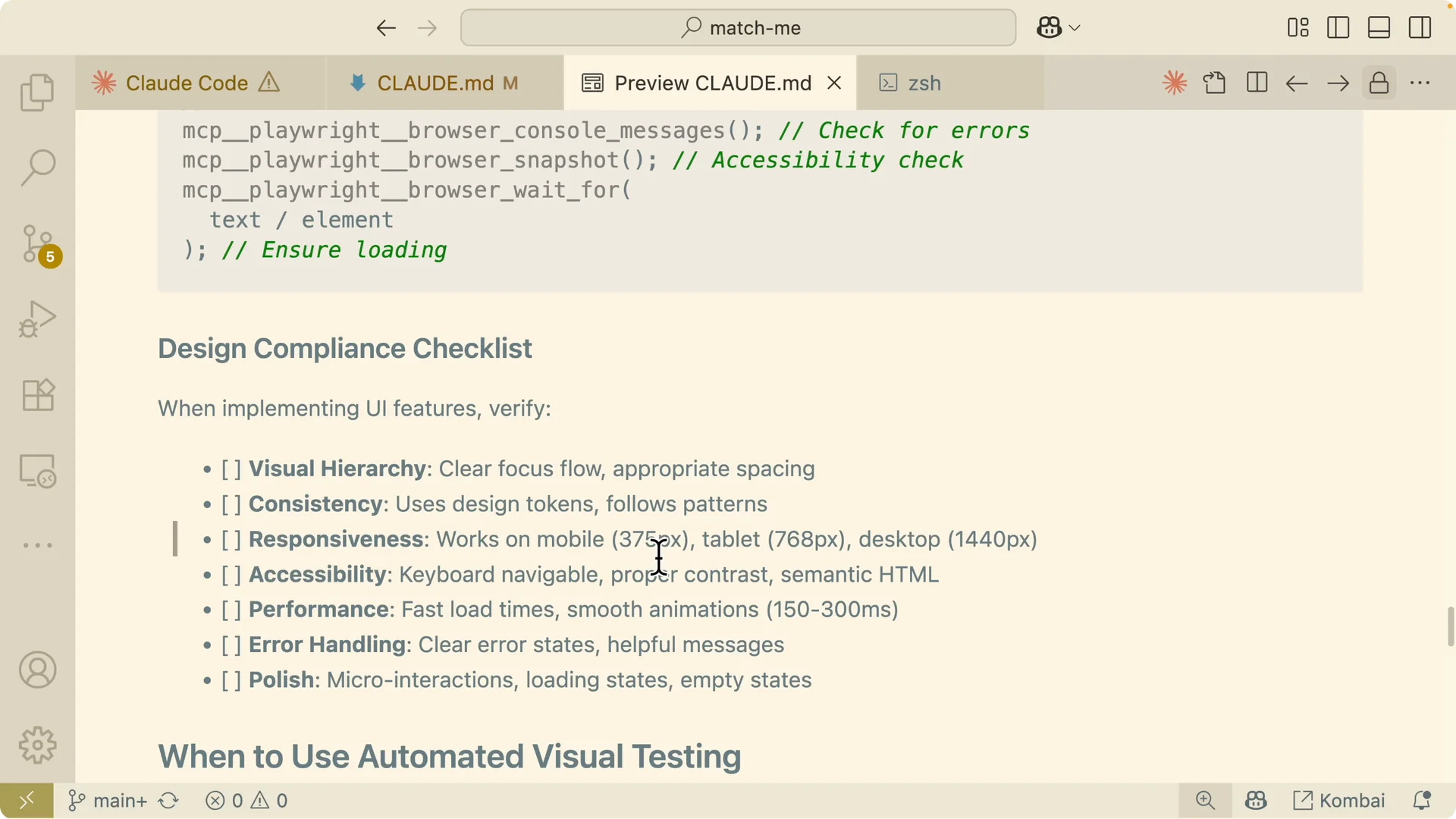Viewport: 1456px width, 819px height.
Task: Open the remote window button in status bar
Action: coord(27,801)
